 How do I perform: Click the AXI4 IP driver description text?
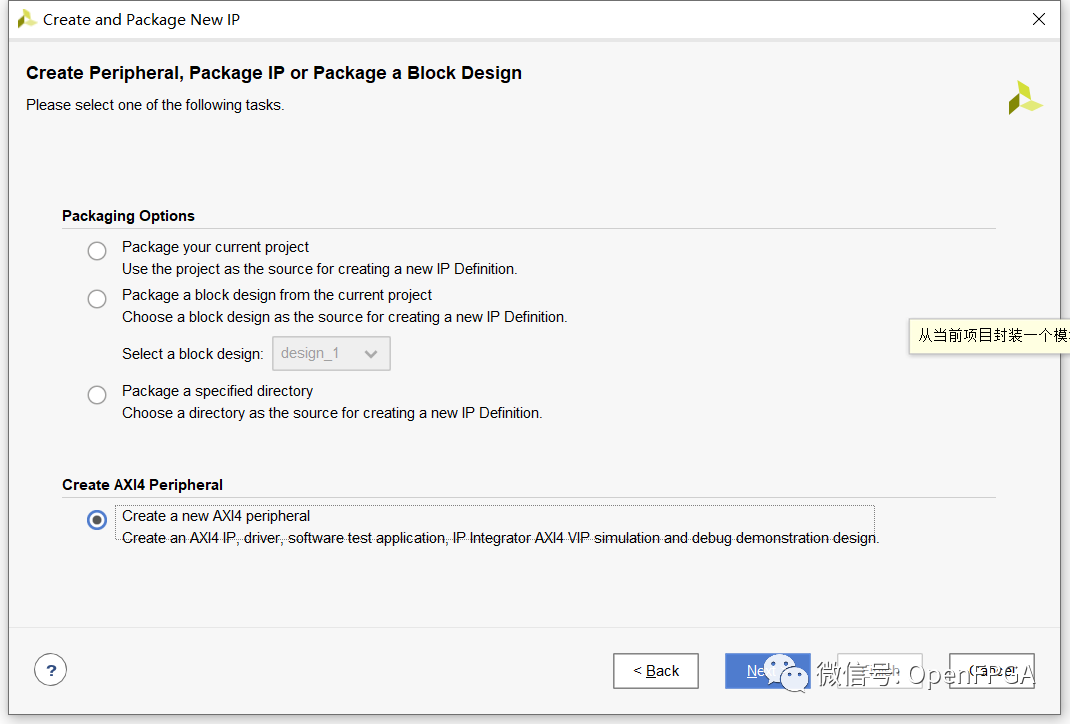(500, 538)
